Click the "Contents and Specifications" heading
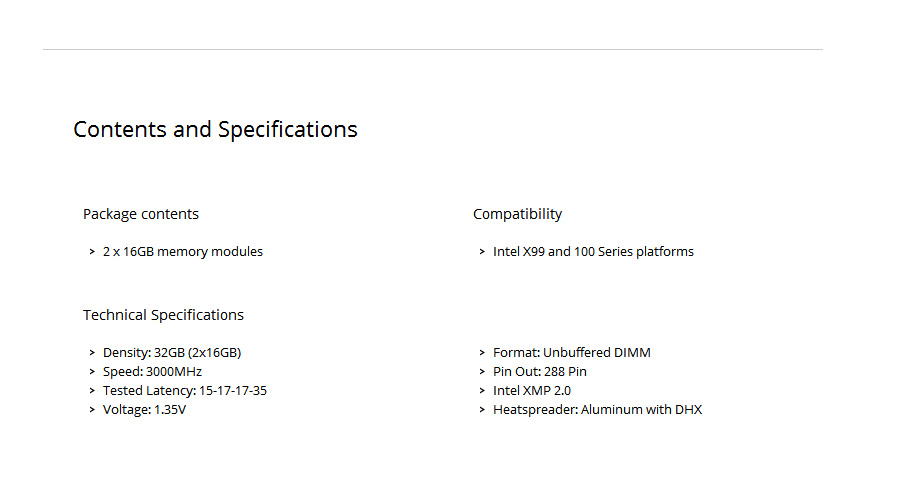Image resolution: width=900 pixels, height=484 pixels. (x=215, y=130)
